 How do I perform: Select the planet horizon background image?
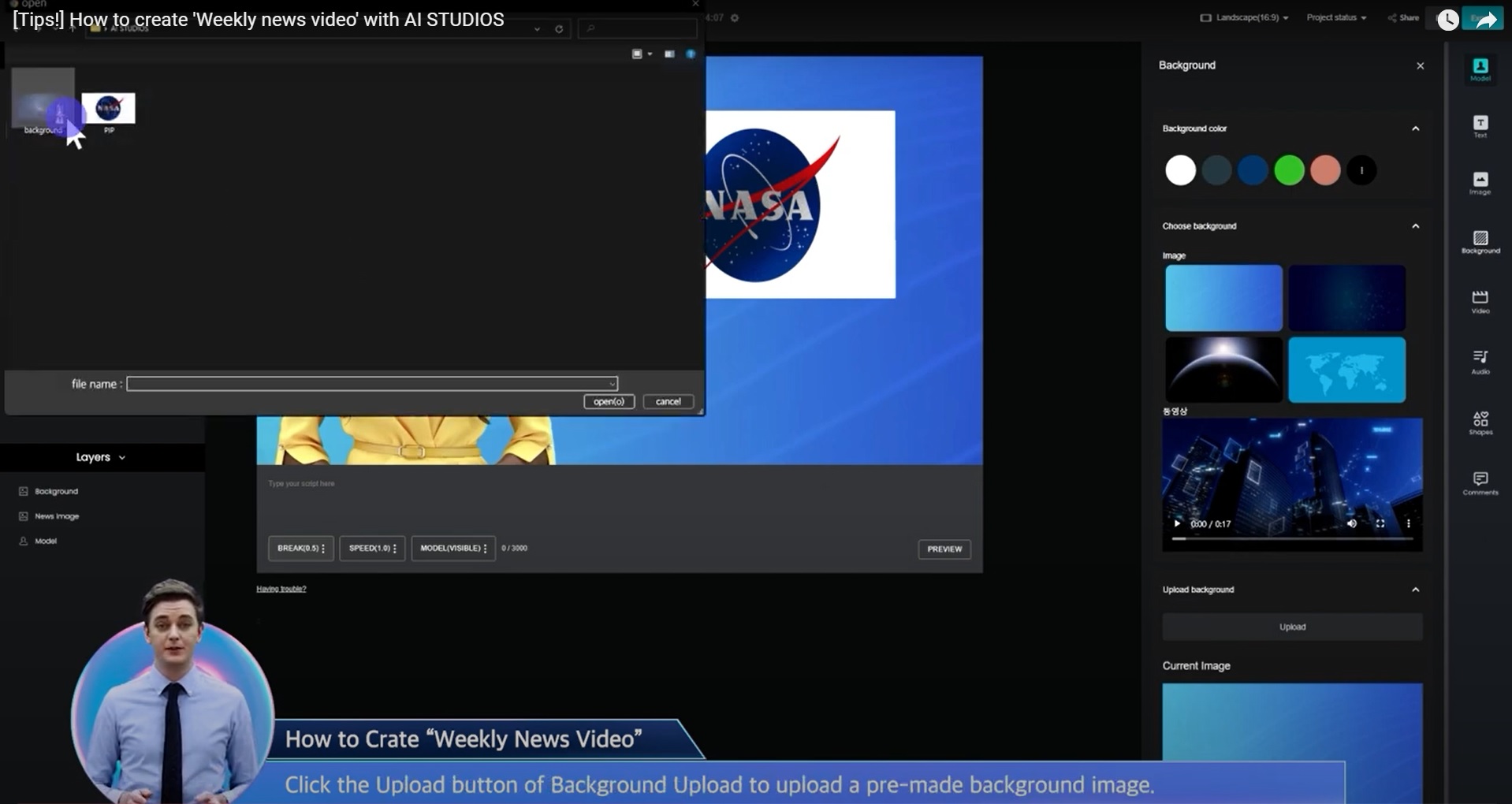click(x=1223, y=370)
